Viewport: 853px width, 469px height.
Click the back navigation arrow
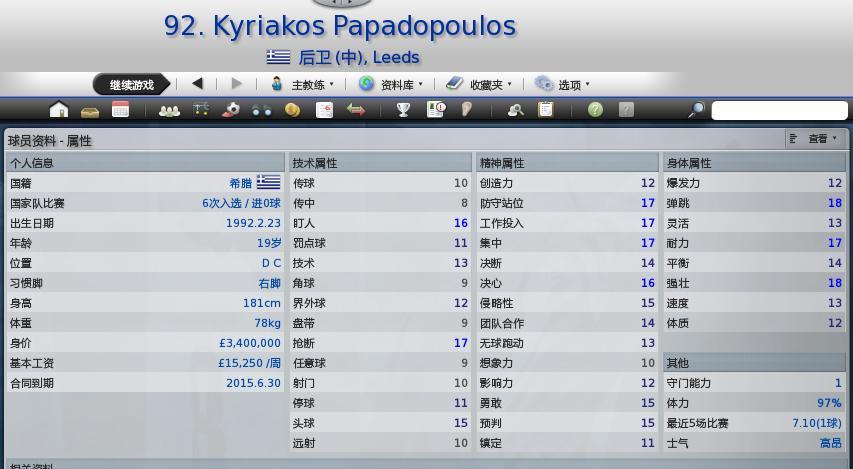197,84
